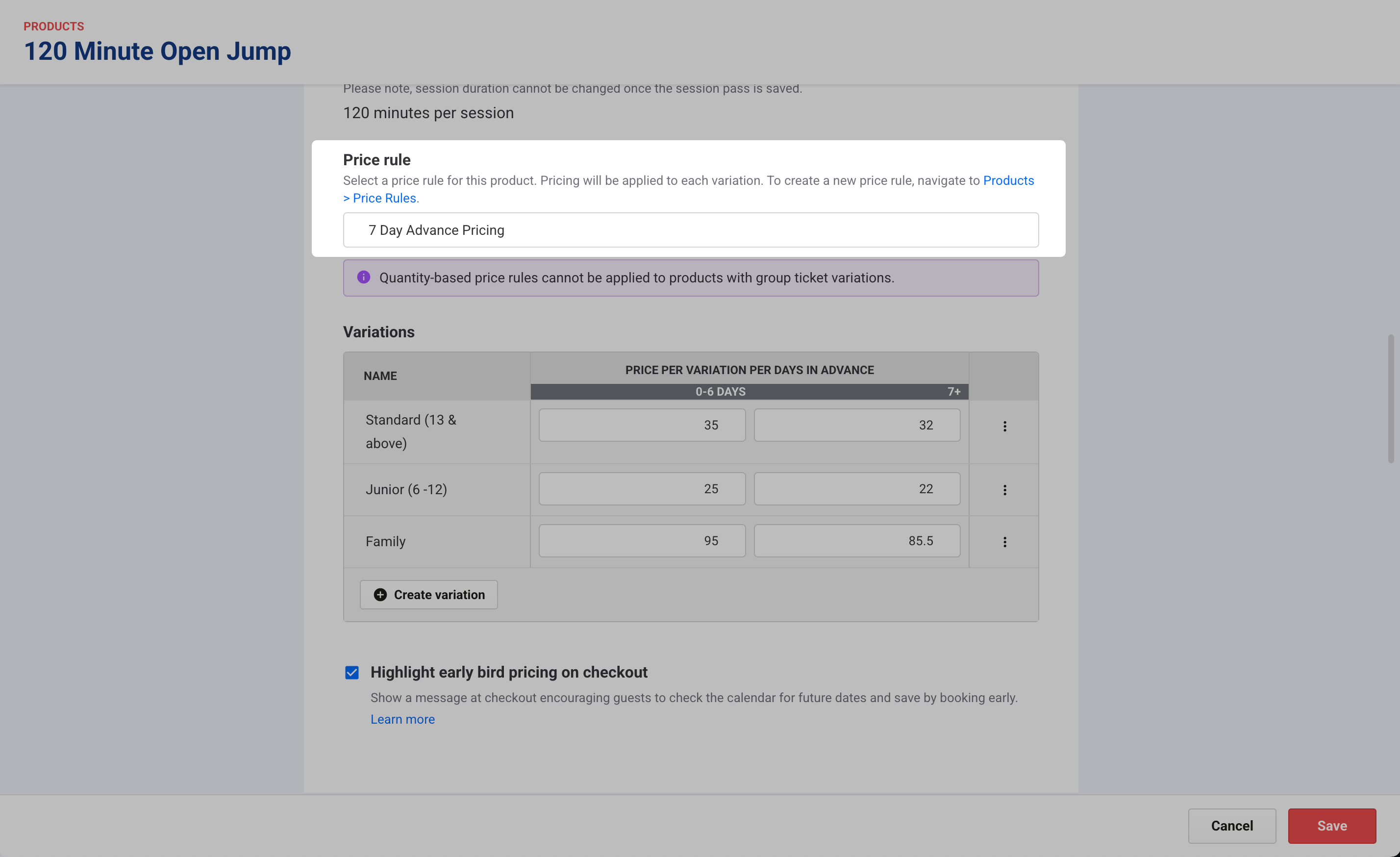This screenshot has height=857, width=1400.
Task: Click plus icon on Create variation button
Action: (x=380, y=594)
